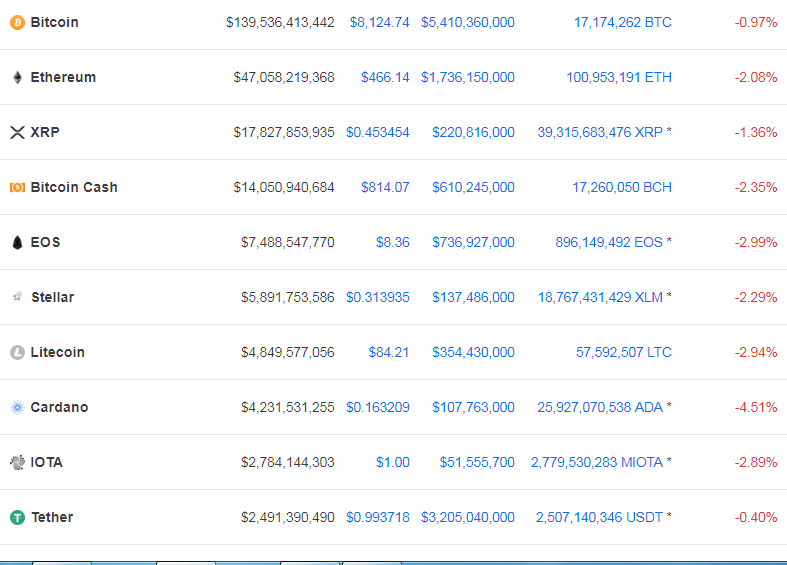The height and width of the screenshot is (565, 787).
Task: Click the Bitcoin Cash orange icon
Action: 17,187
